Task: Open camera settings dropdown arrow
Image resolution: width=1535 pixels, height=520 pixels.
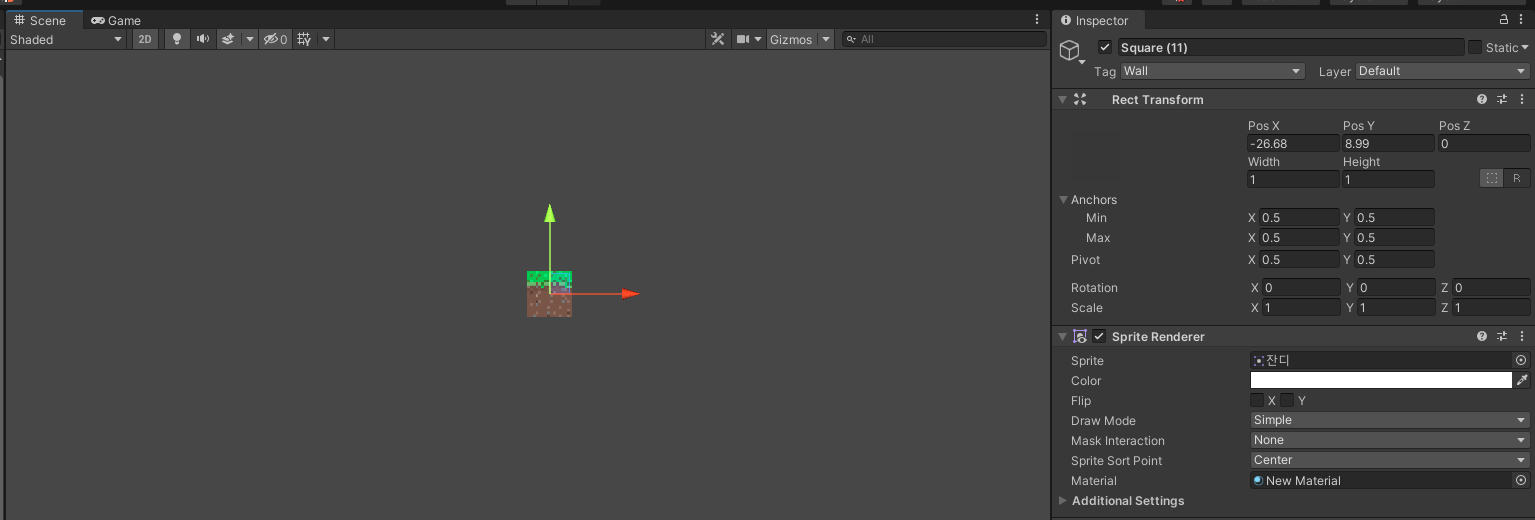Action: click(758, 39)
